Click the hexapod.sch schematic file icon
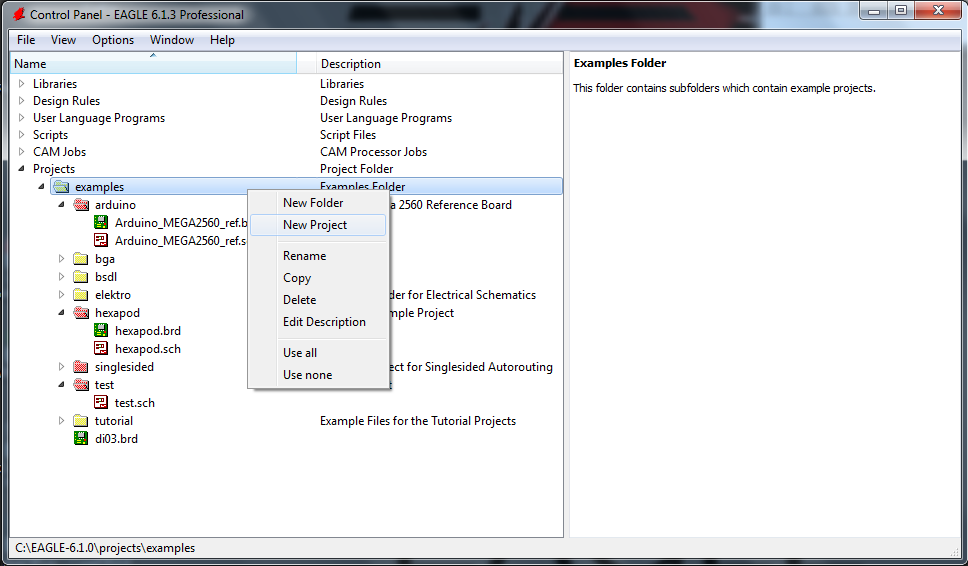Viewport: 968px width, 566px height. pos(101,349)
